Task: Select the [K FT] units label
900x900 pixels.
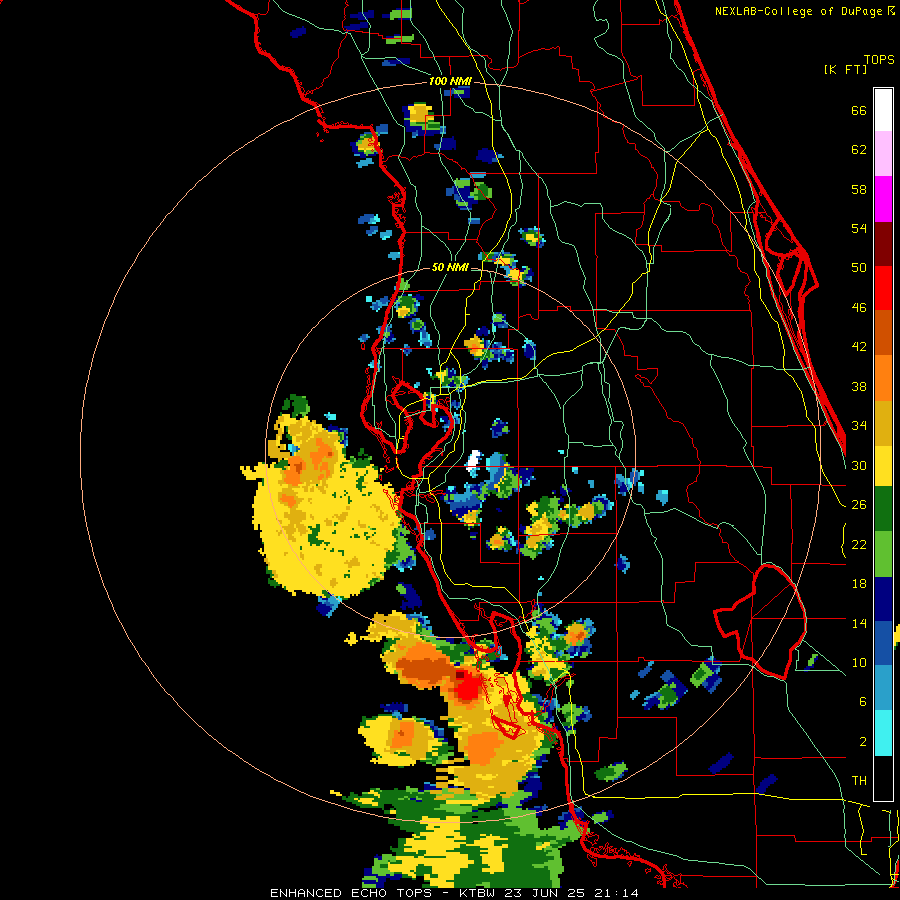Action: click(845, 69)
